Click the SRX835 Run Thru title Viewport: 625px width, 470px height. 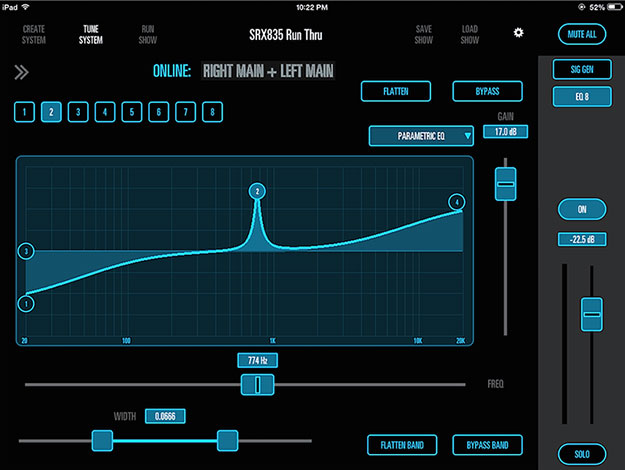coord(285,35)
